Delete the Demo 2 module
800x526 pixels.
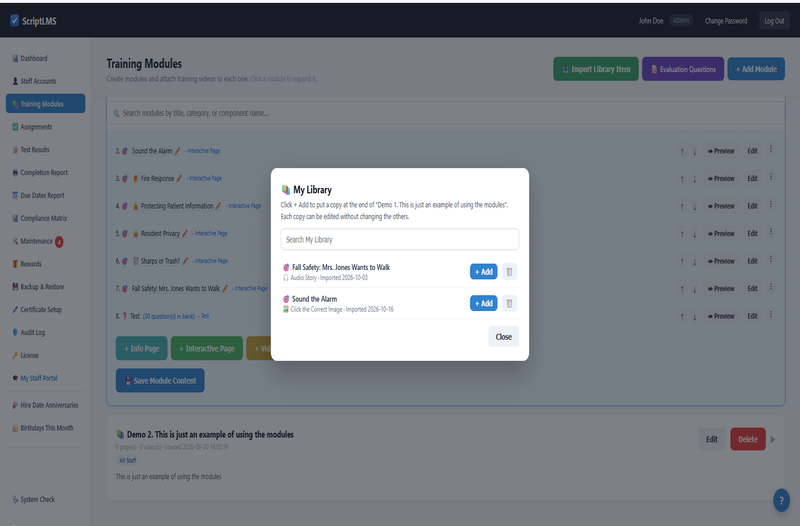(x=748, y=439)
